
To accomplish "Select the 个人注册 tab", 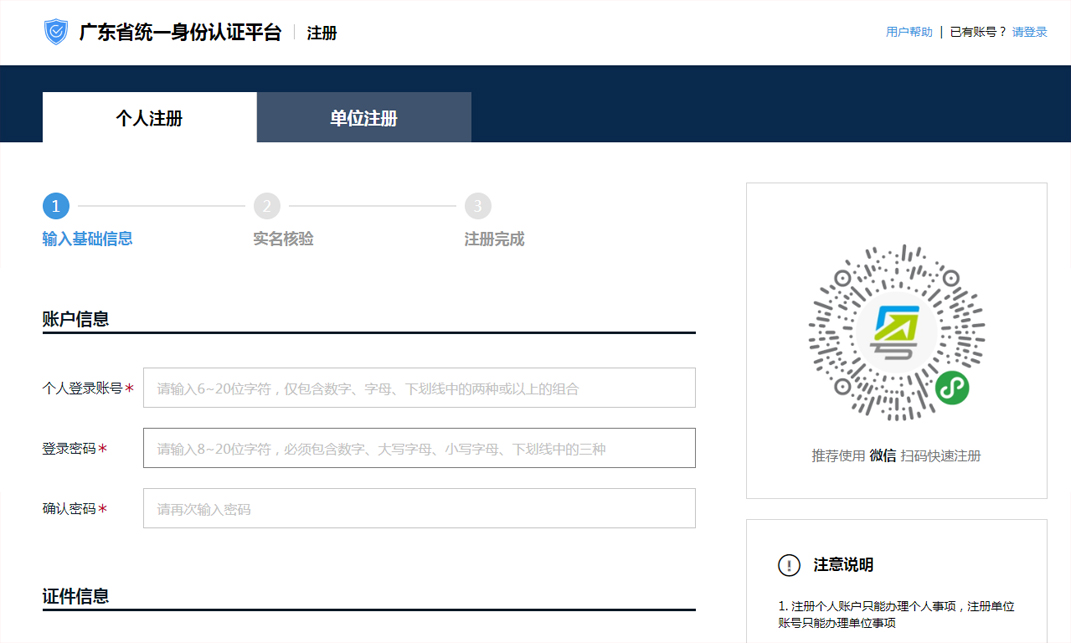I will point(149,118).
